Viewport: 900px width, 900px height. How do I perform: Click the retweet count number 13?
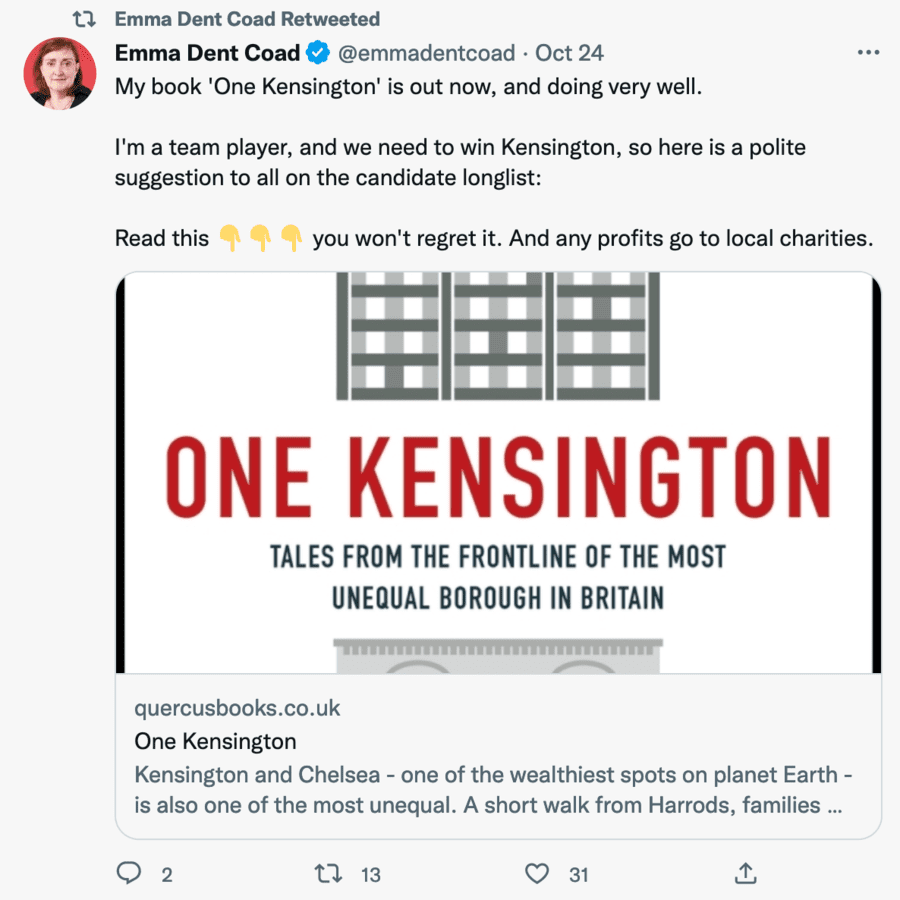(x=371, y=874)
